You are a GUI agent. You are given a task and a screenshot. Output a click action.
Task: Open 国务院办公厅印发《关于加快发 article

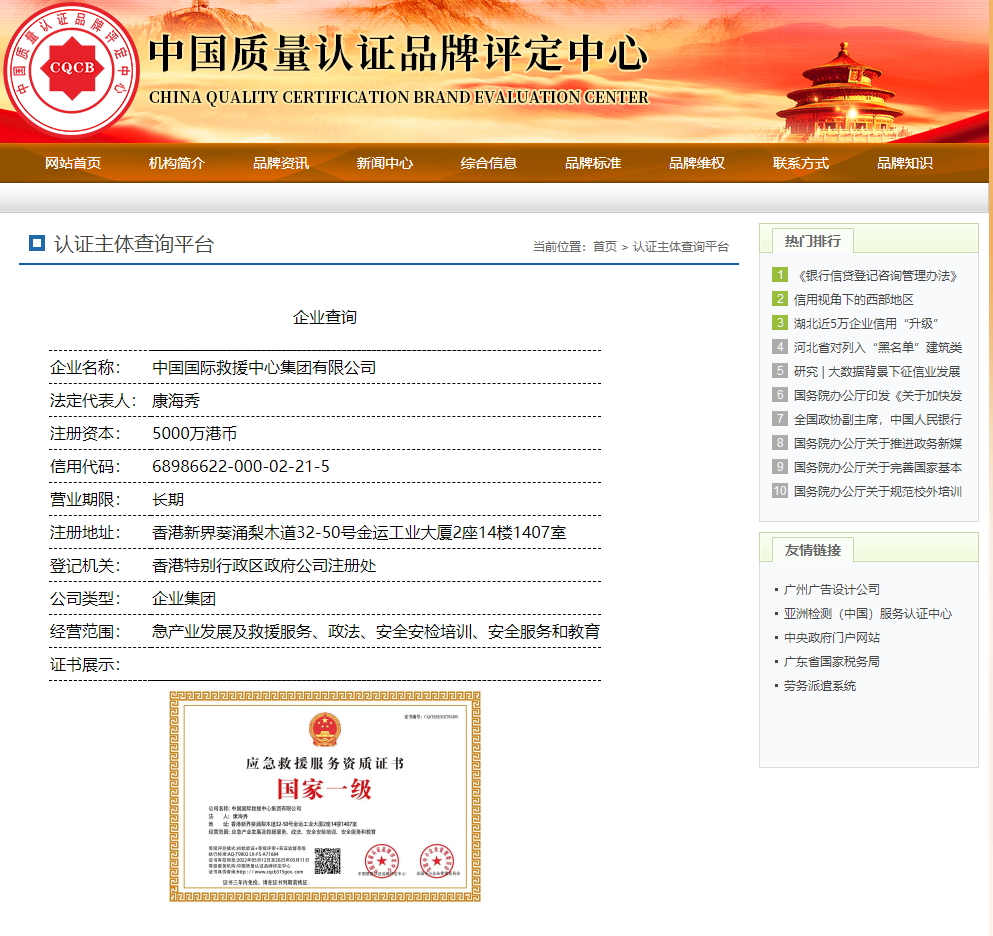(x=878, y=396)
